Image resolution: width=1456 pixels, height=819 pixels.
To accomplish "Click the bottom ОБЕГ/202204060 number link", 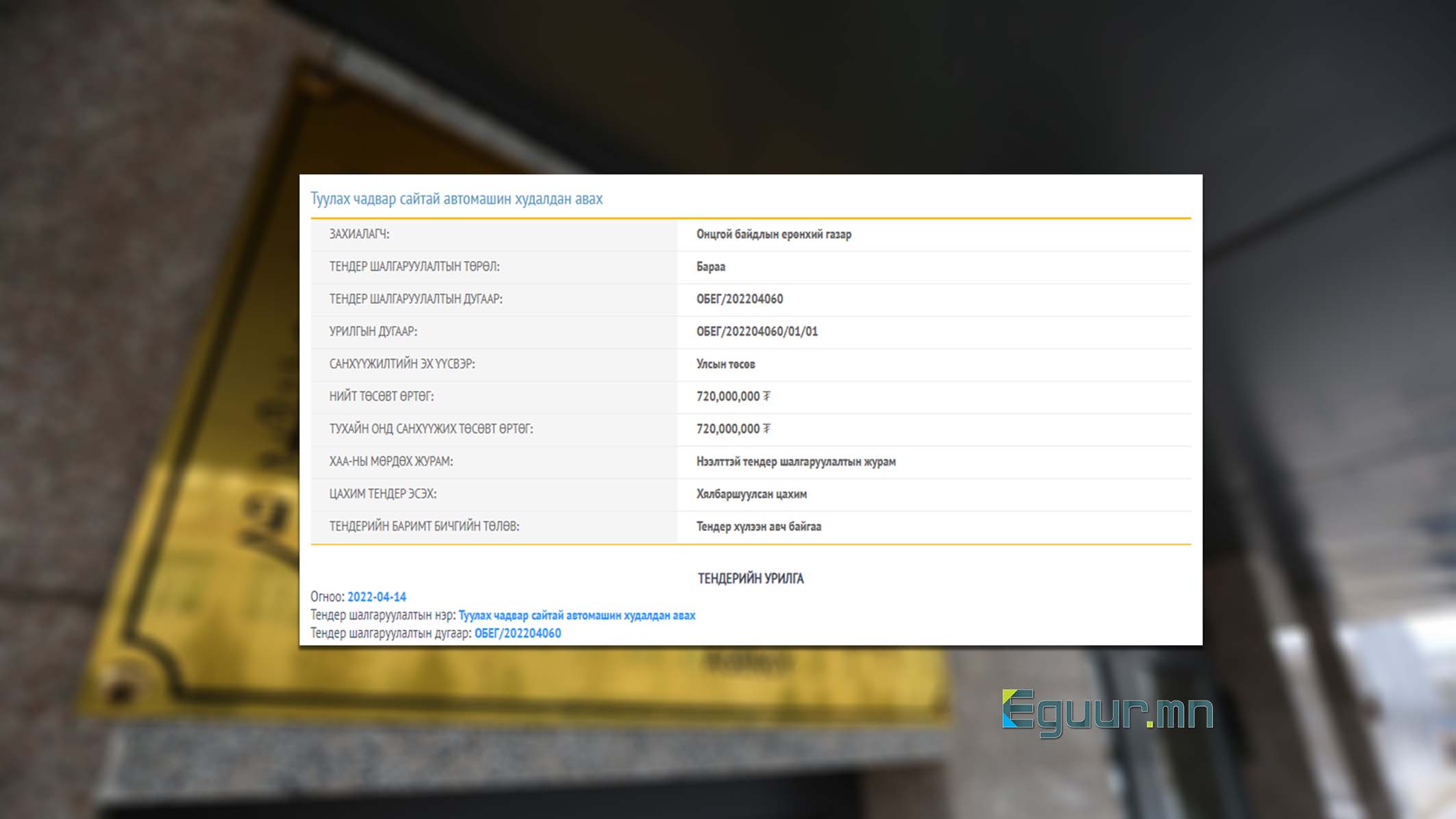I will 517,633.
